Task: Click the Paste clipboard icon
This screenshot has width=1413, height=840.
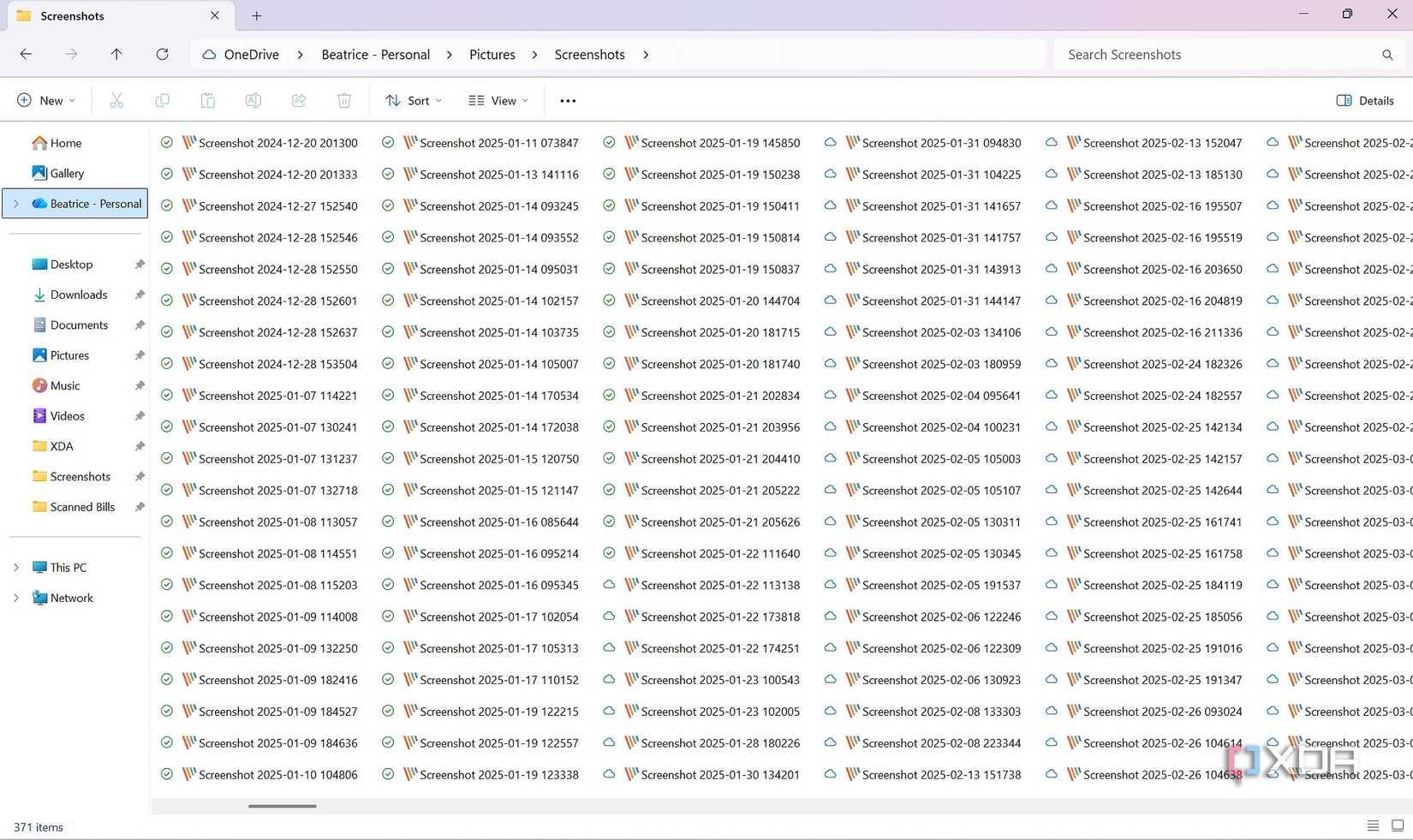Action: coord(207,100)
